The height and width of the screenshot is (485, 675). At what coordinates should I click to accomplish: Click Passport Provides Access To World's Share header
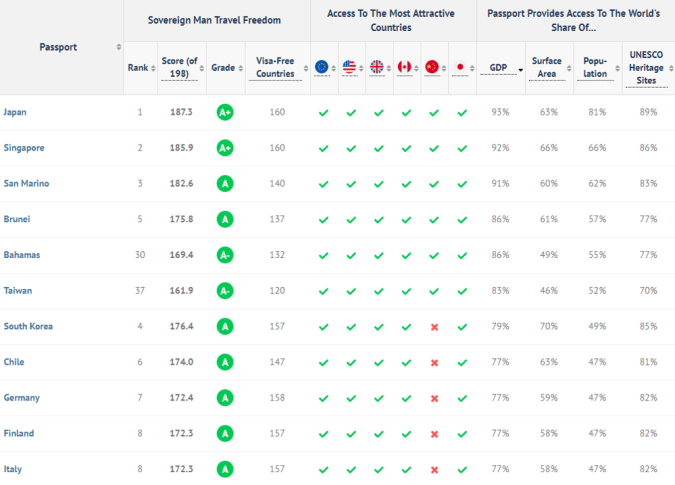coord(573,20)
